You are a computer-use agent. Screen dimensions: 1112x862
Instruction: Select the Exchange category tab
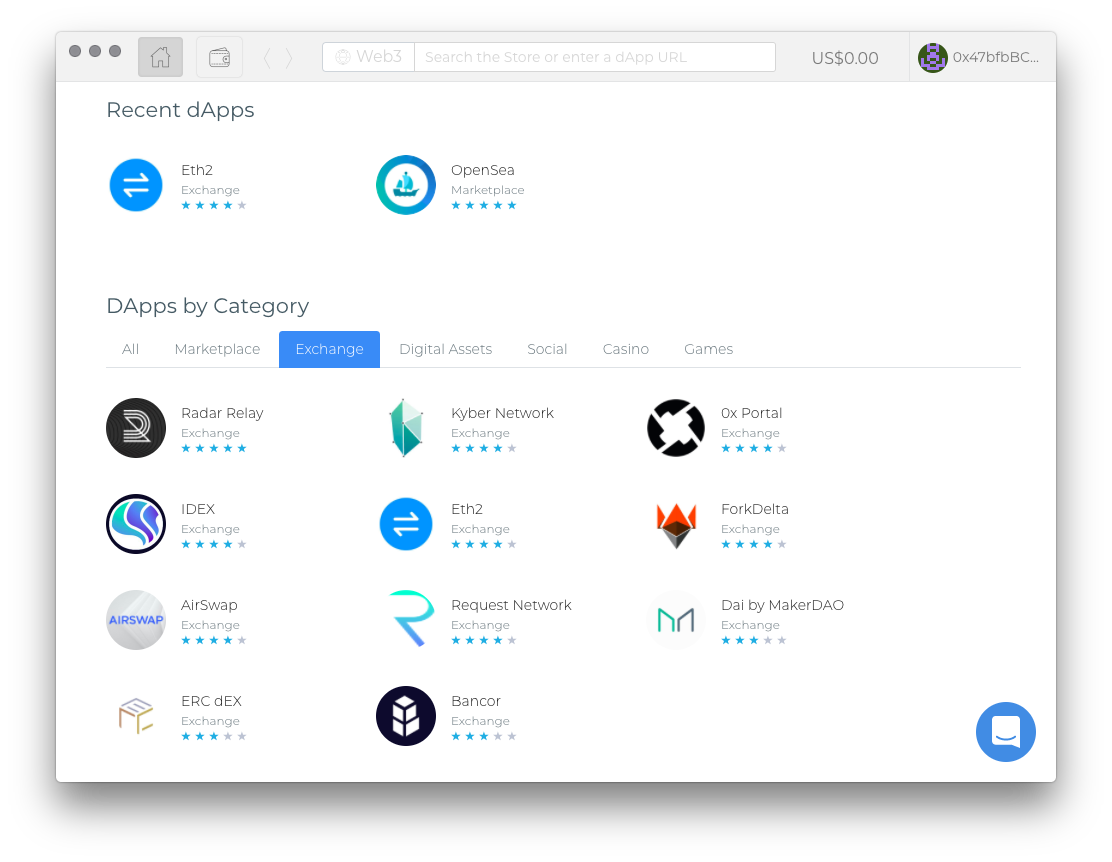[329, 349]
